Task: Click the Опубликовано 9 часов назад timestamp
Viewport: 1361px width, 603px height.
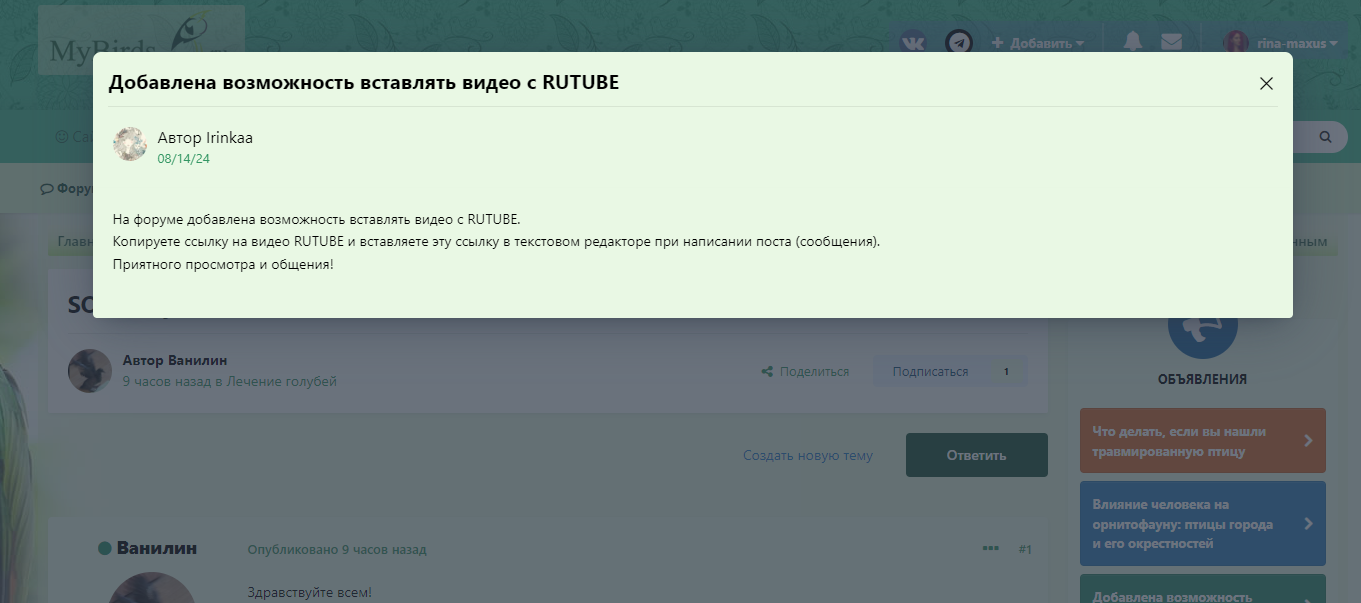Action: (337, 550)
